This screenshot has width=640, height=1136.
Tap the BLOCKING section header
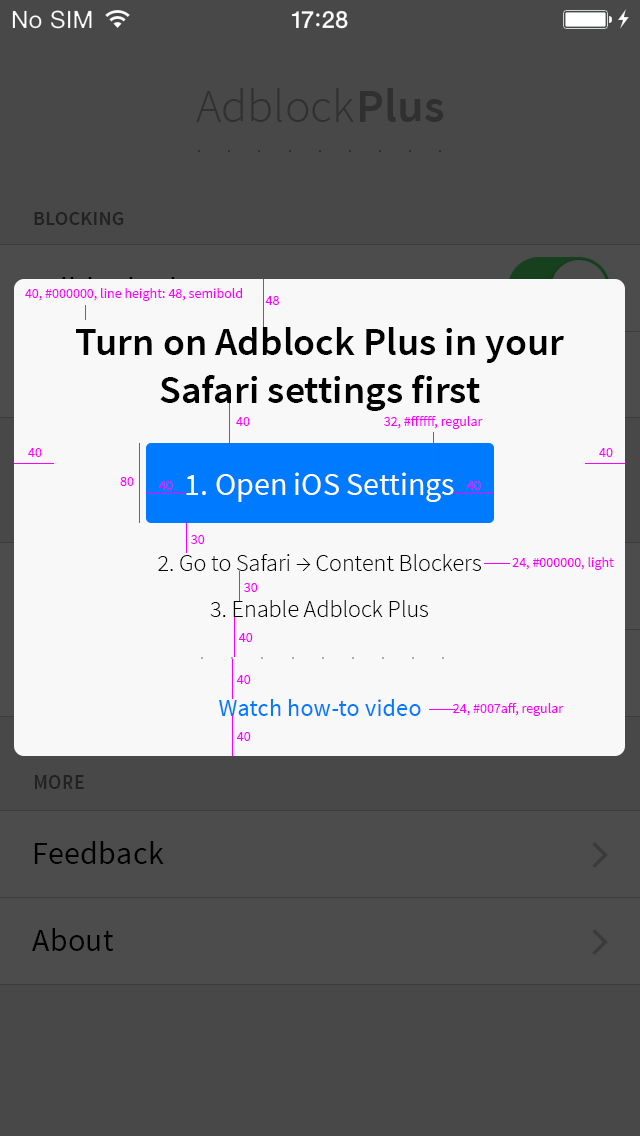point(79,219)
